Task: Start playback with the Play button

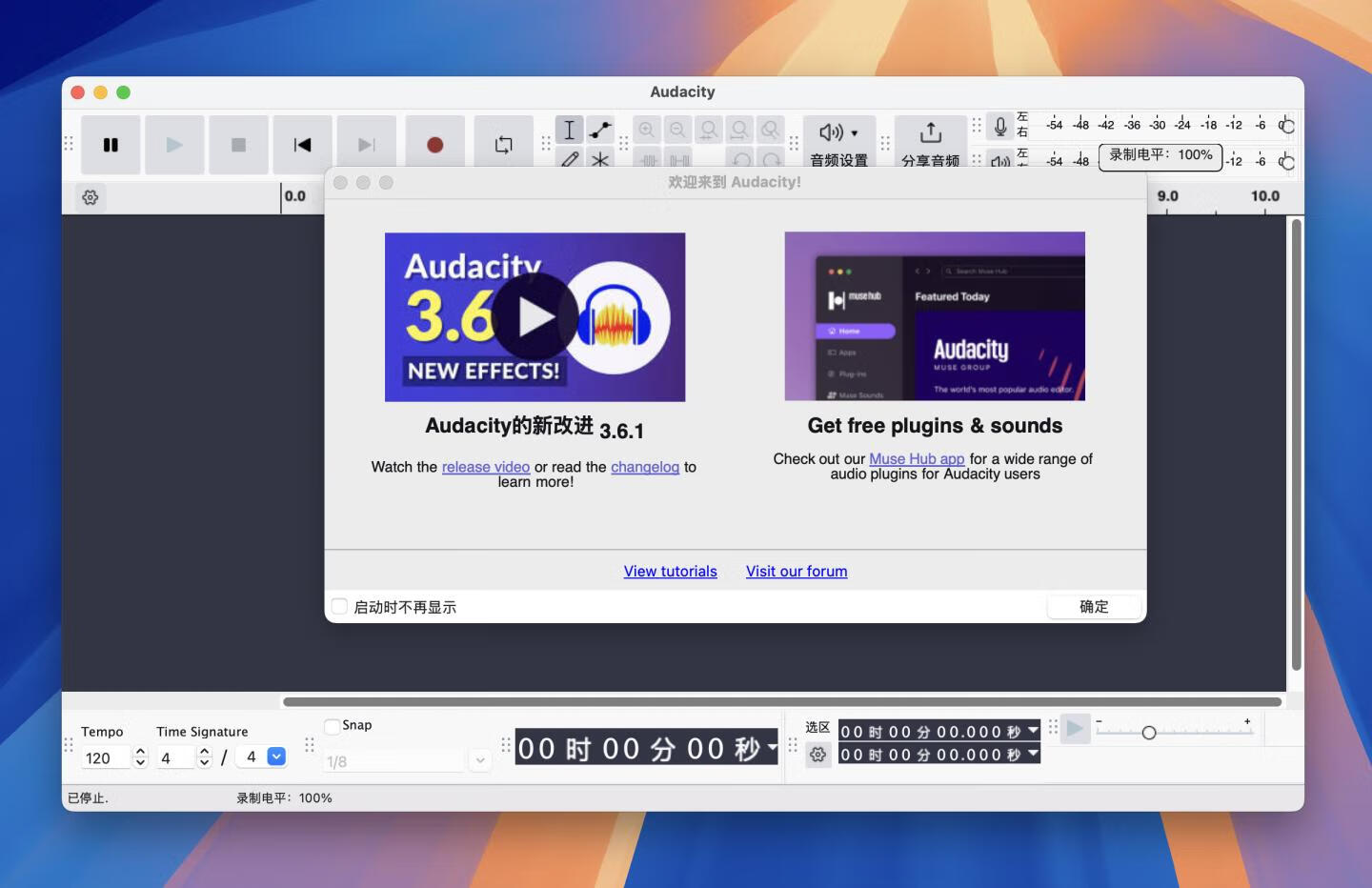Action: pos(174,145)
